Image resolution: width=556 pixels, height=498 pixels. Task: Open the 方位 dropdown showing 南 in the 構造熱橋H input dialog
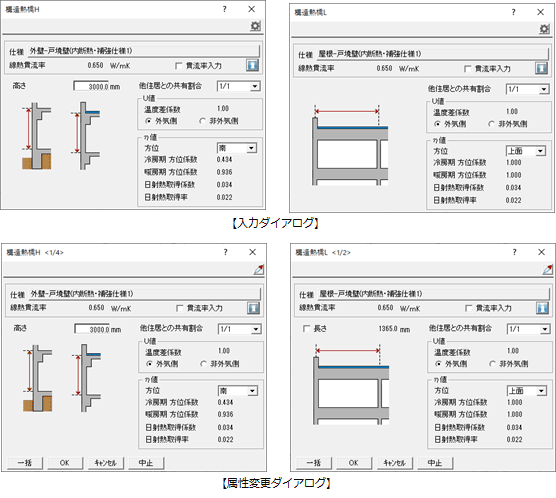pos(237,148)
